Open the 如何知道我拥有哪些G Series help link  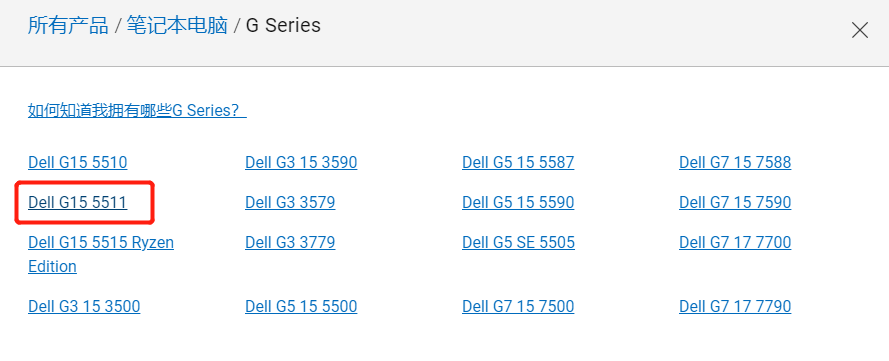pyautogui.click(x=137, y=110)
